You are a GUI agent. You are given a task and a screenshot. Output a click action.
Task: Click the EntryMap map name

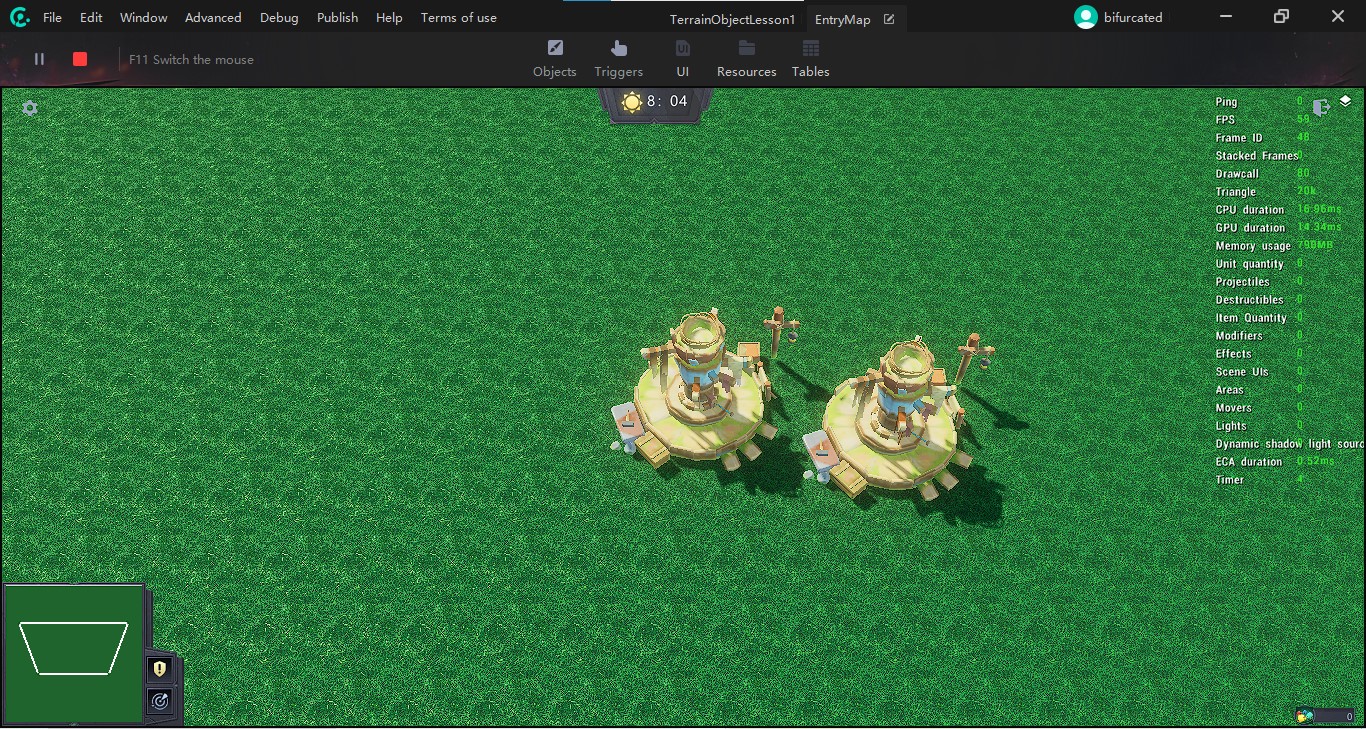[843, 19]
